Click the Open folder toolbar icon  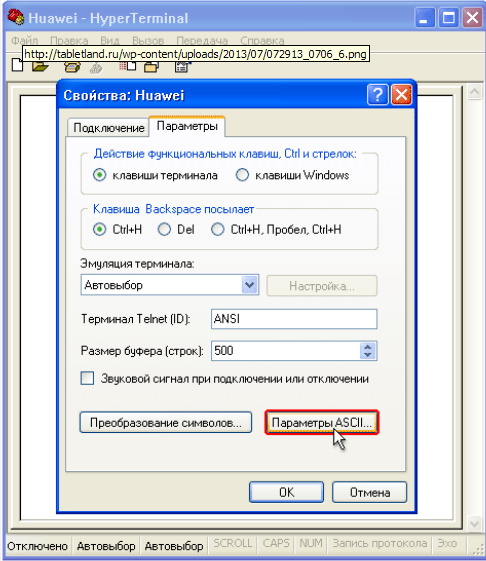tap(40, 66)
